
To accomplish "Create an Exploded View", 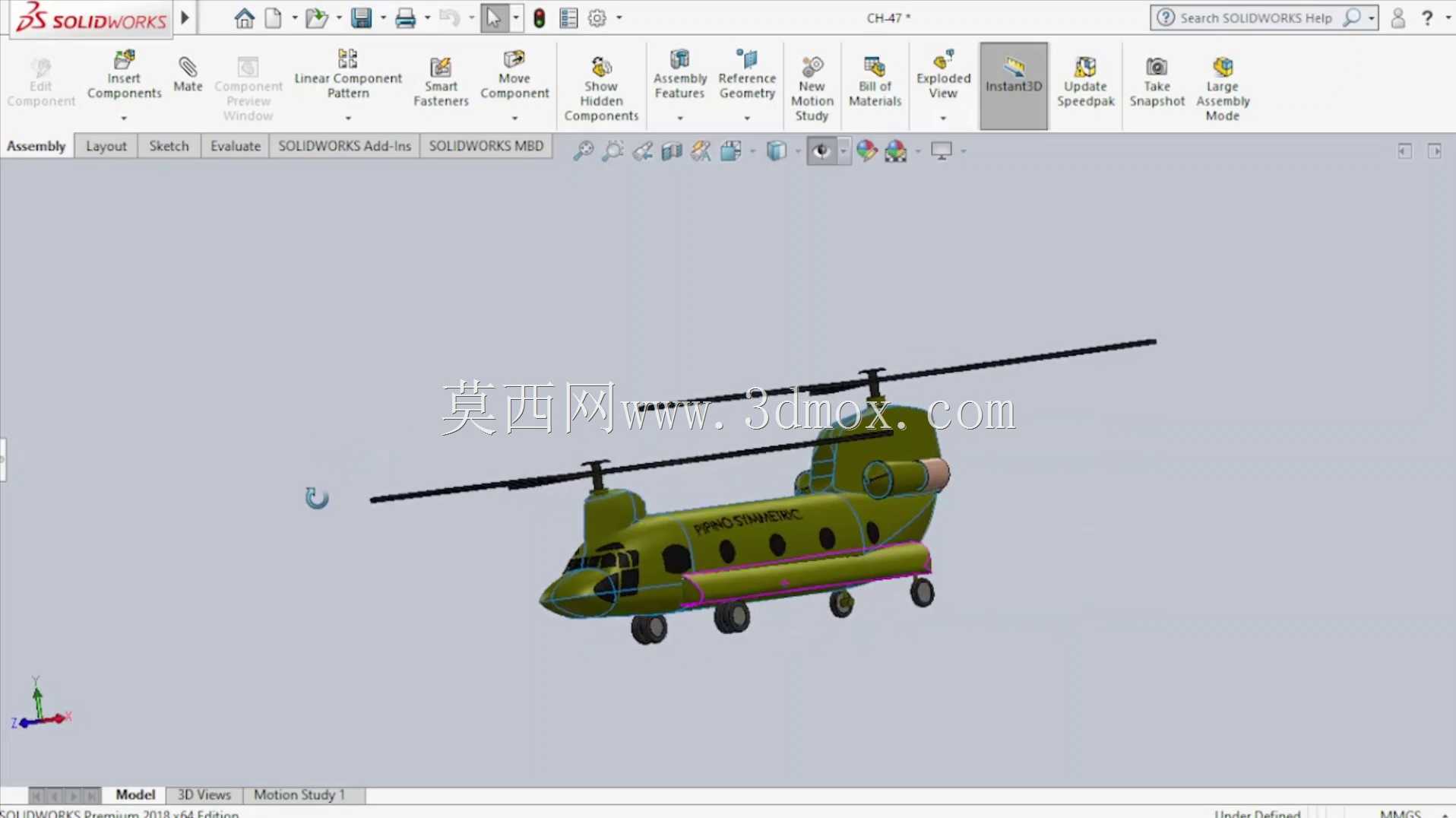I will coord(943,75).
